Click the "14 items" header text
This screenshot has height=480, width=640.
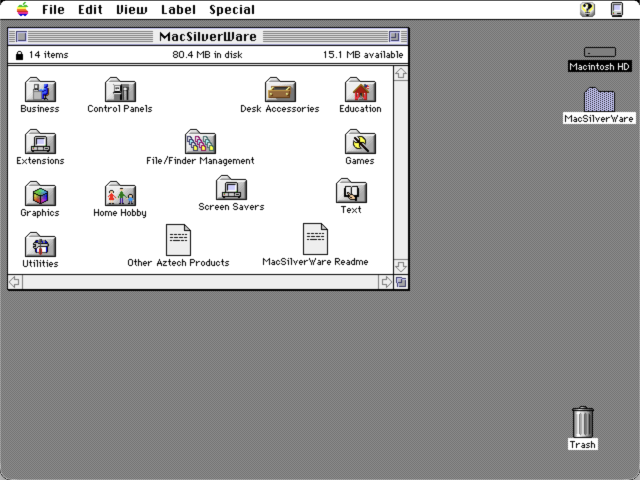point(49,55)
